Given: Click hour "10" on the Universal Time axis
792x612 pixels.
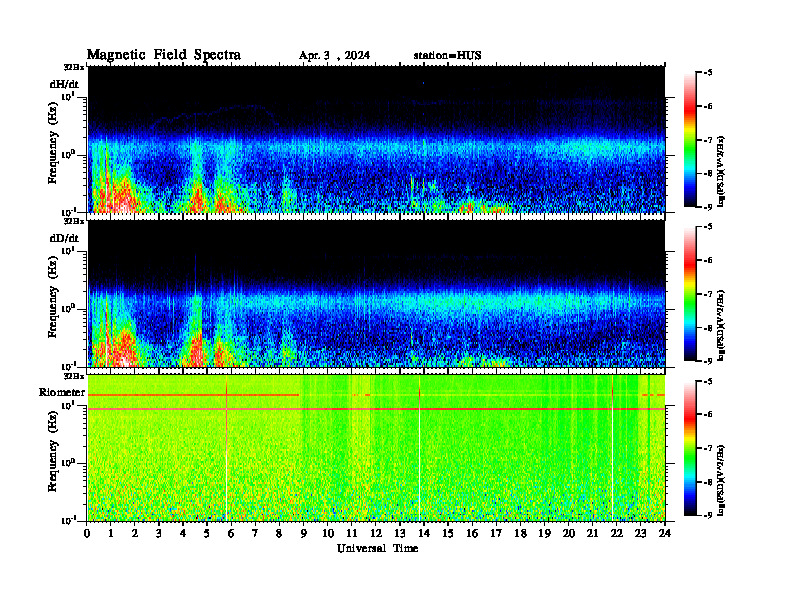Looking at the screenshot, I should coord(328,533).
